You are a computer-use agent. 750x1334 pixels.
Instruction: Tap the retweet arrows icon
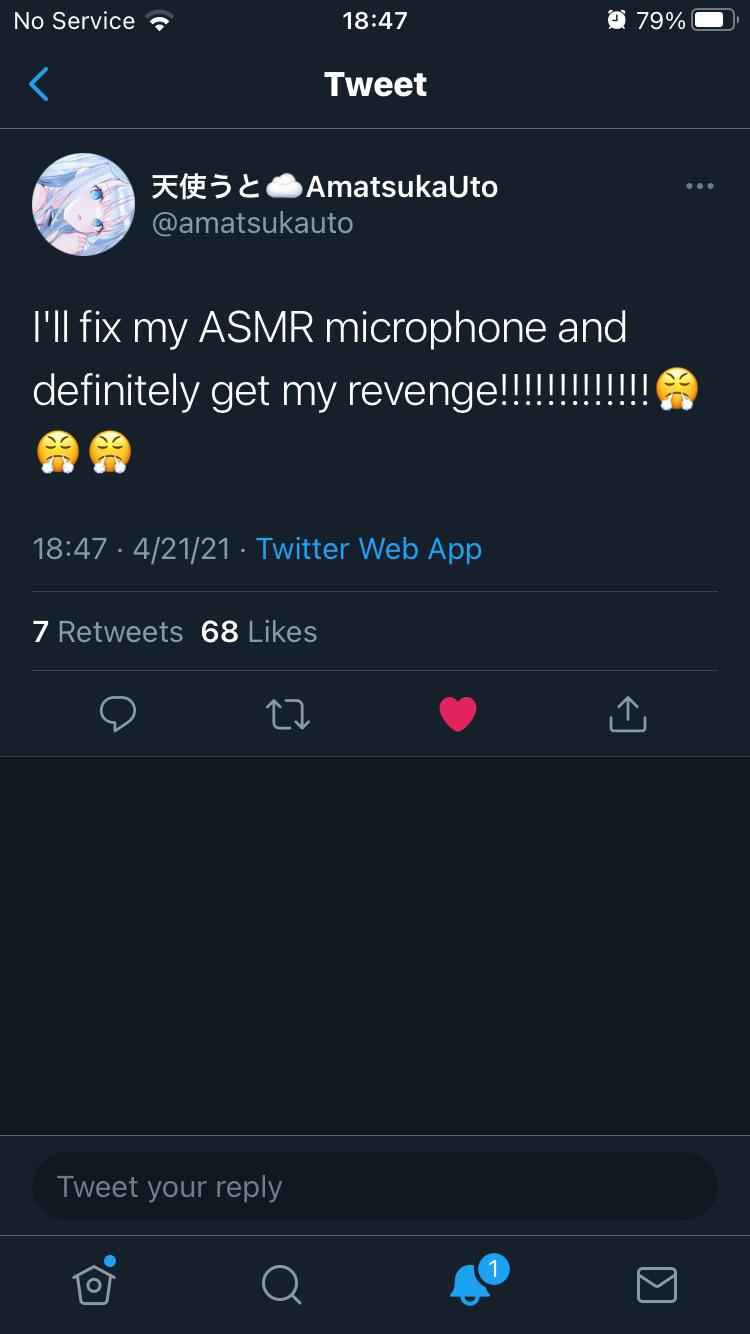click(288, 714)
